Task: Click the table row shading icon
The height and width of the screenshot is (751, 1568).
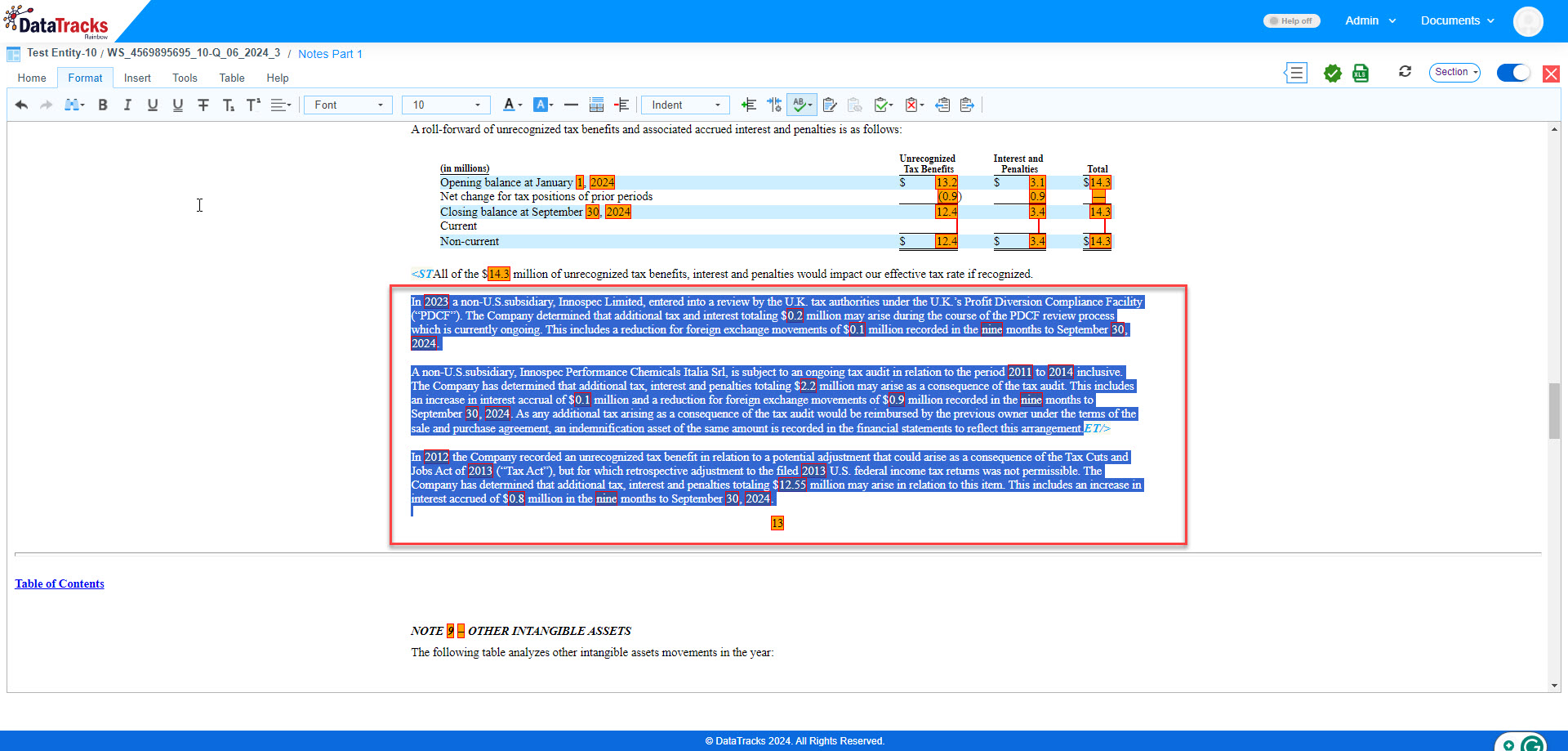Action: pos(596,105)
